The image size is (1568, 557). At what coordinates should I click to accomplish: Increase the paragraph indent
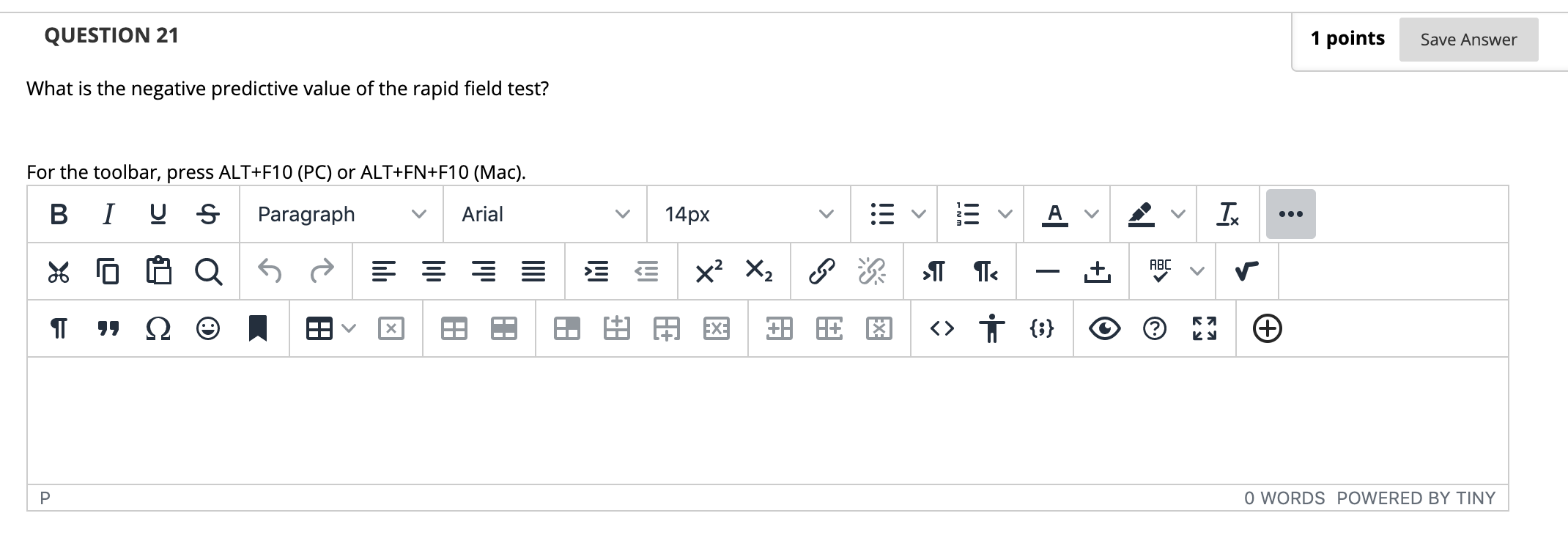[x=596, y=271]
